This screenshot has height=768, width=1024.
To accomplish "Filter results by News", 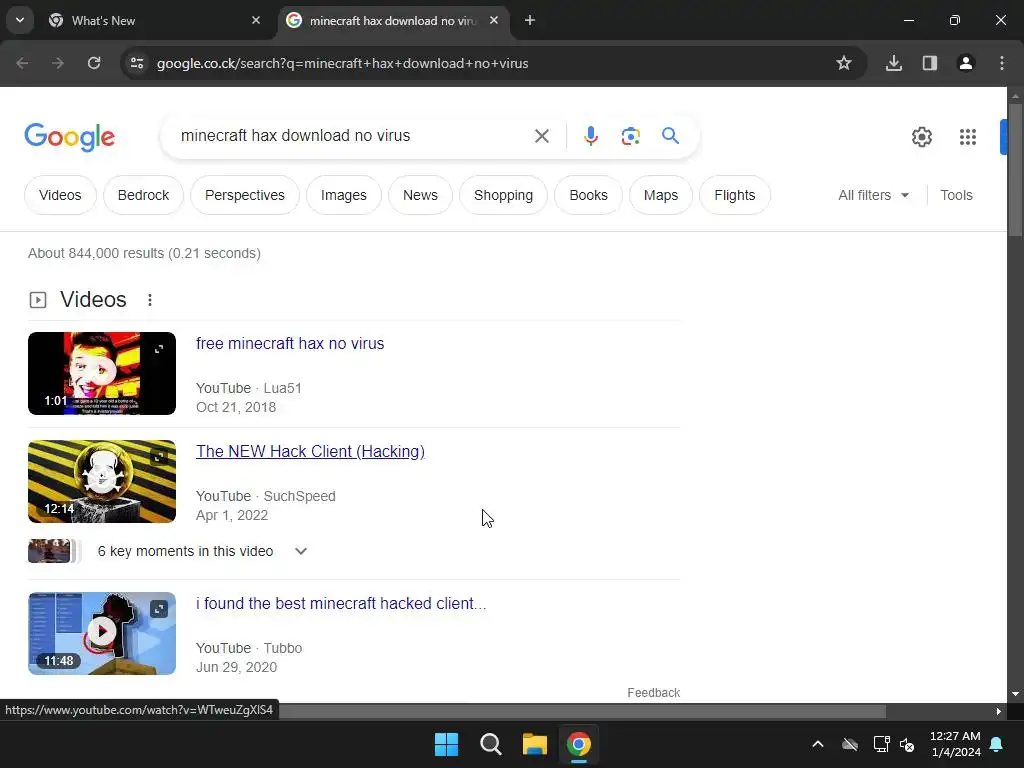I will [420, 195].
